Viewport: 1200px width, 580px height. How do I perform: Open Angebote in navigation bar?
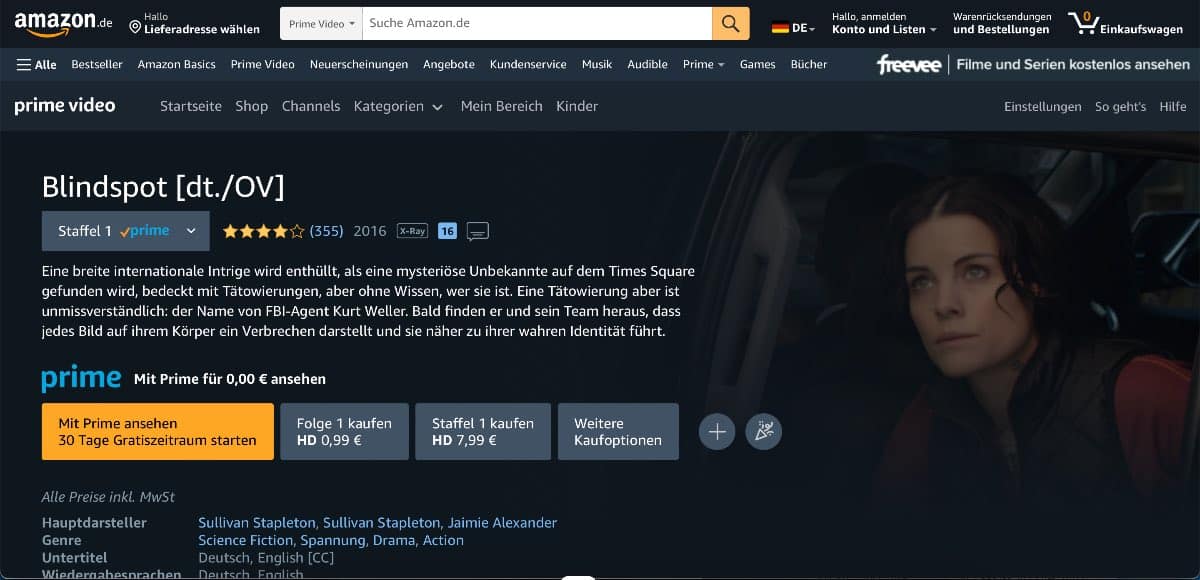point(449,64)
